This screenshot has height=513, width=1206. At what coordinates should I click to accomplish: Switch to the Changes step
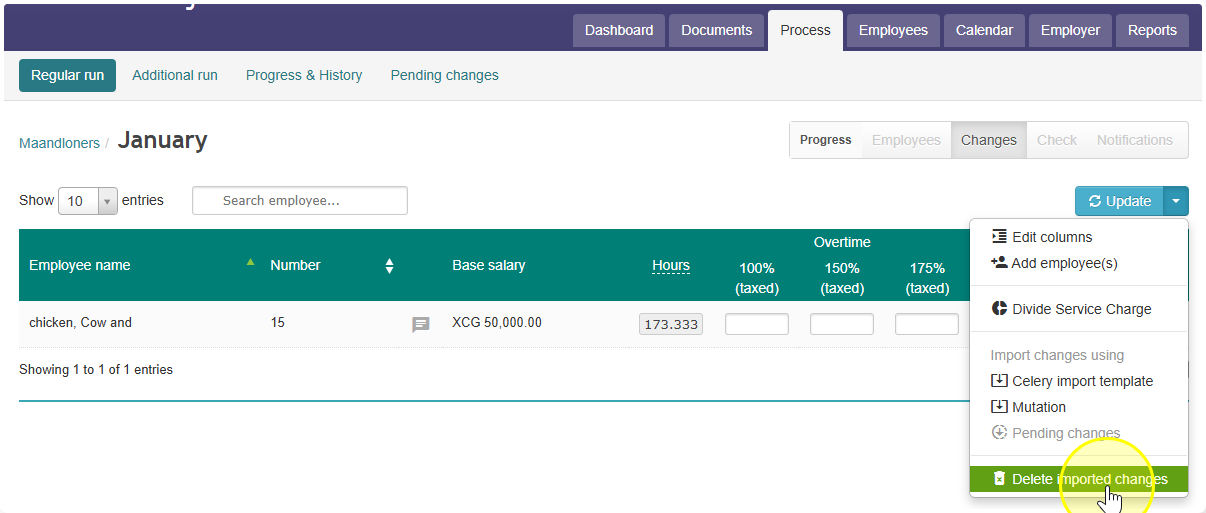point(989,140)
